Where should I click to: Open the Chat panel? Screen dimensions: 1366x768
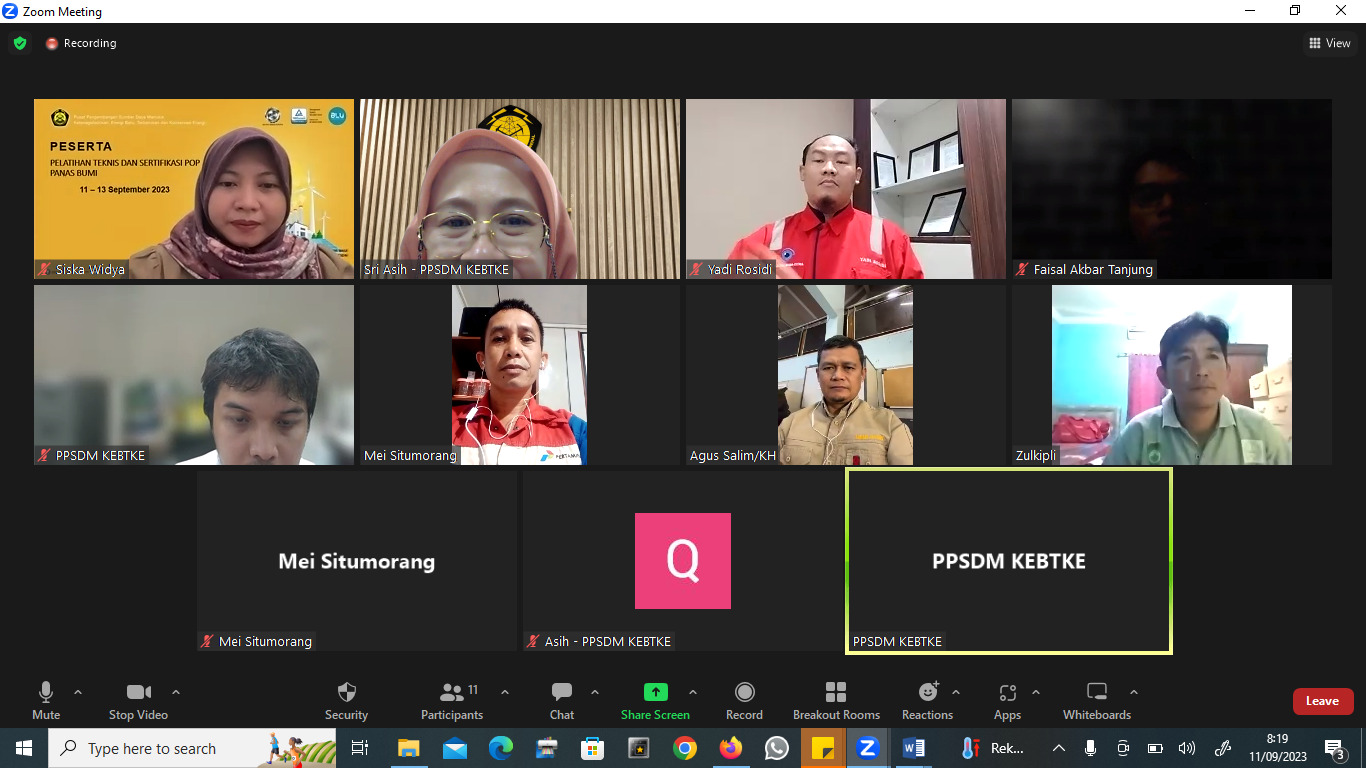tap(561, 700)
